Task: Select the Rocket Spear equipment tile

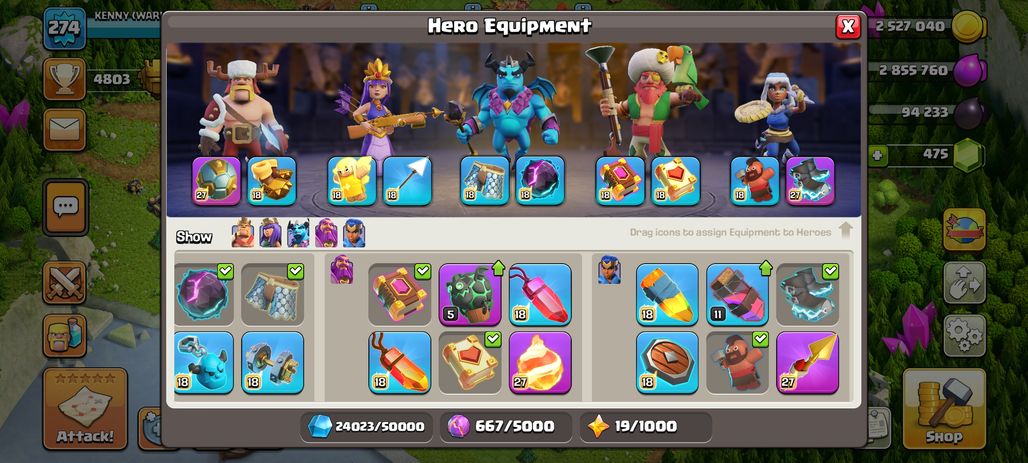Action: (807, 363)
